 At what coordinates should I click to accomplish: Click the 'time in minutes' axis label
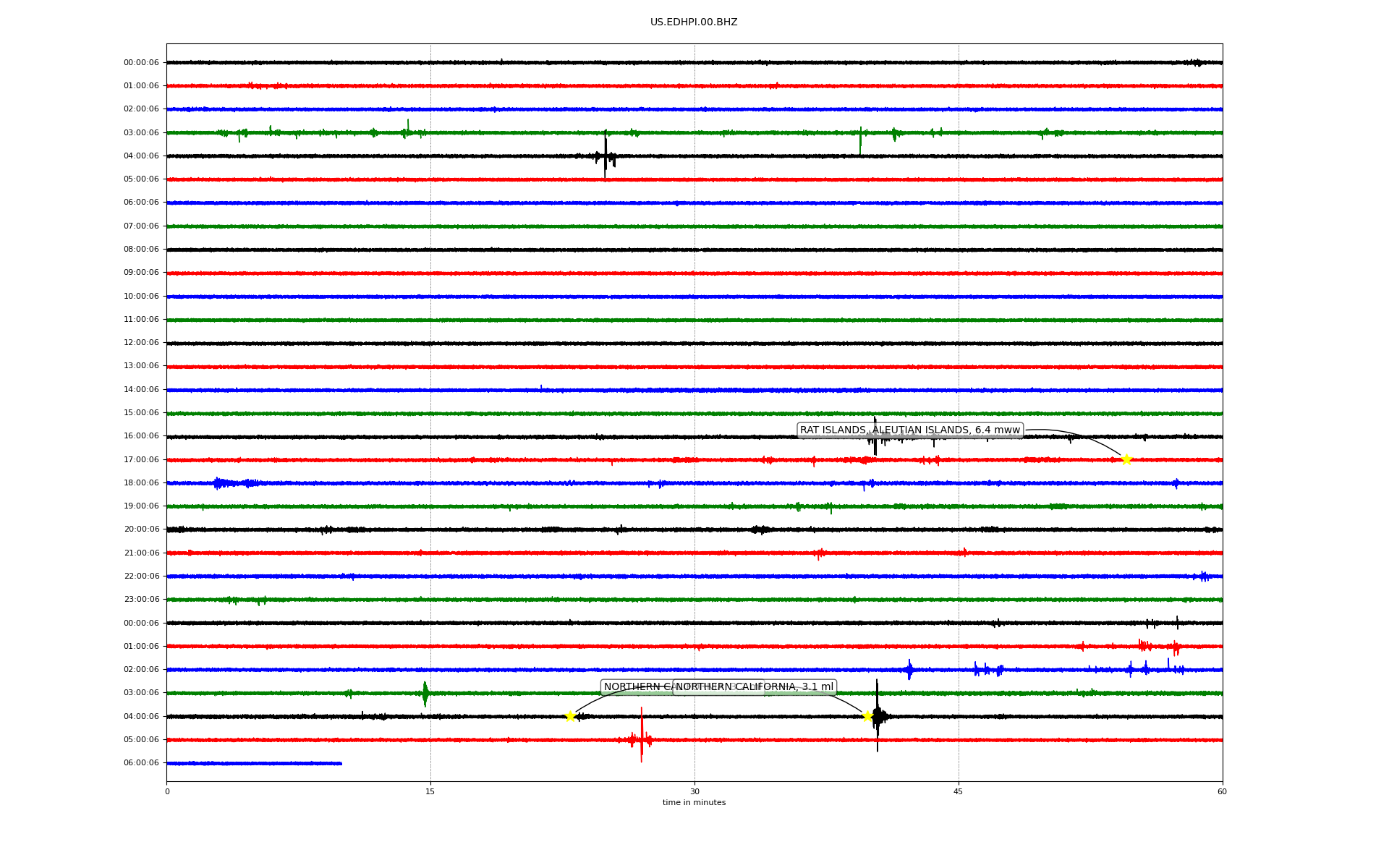694,802
